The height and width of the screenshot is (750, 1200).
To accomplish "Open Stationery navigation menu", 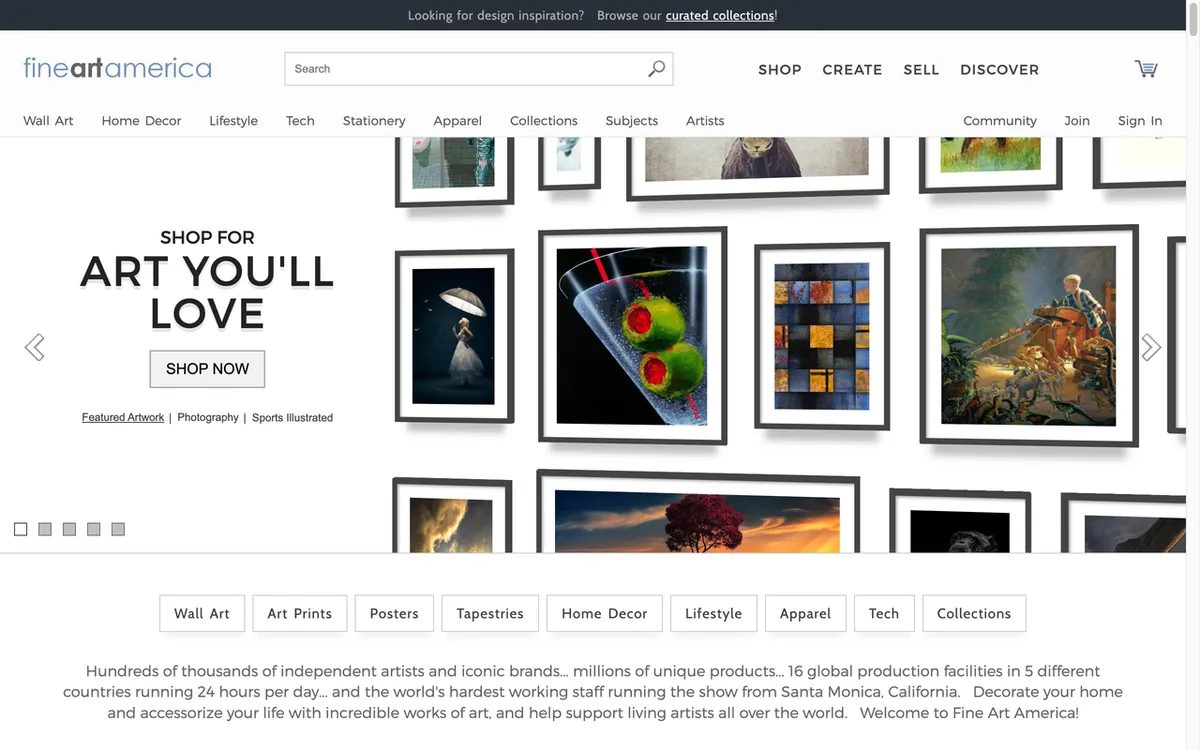I will point(374,121).
